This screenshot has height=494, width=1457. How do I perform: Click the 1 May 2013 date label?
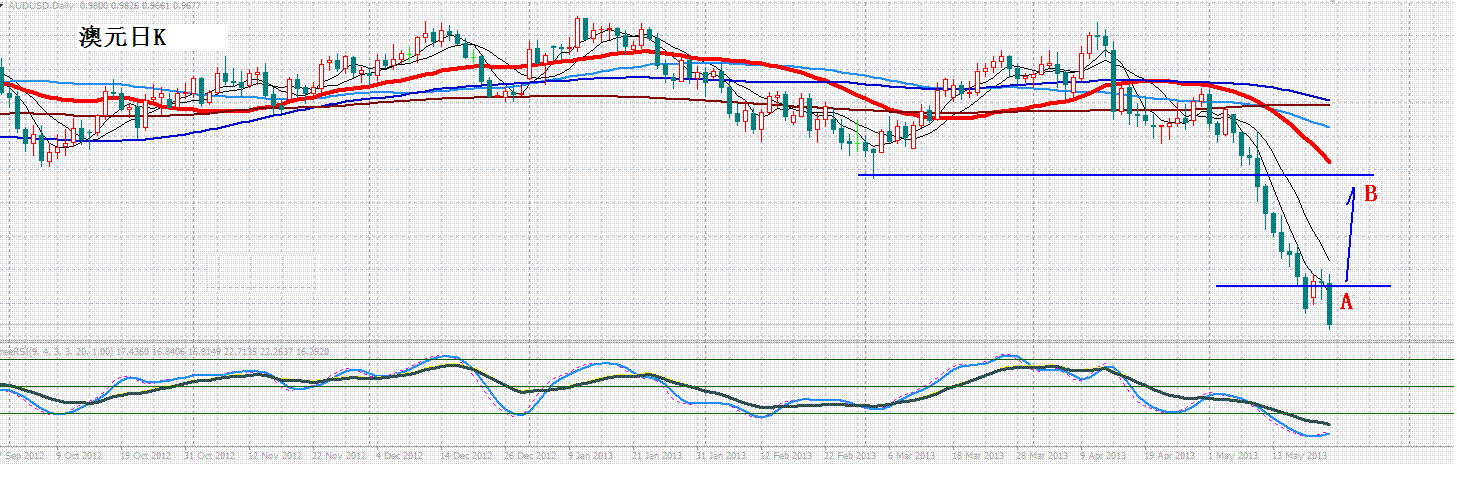click(x=1232, y=455)
